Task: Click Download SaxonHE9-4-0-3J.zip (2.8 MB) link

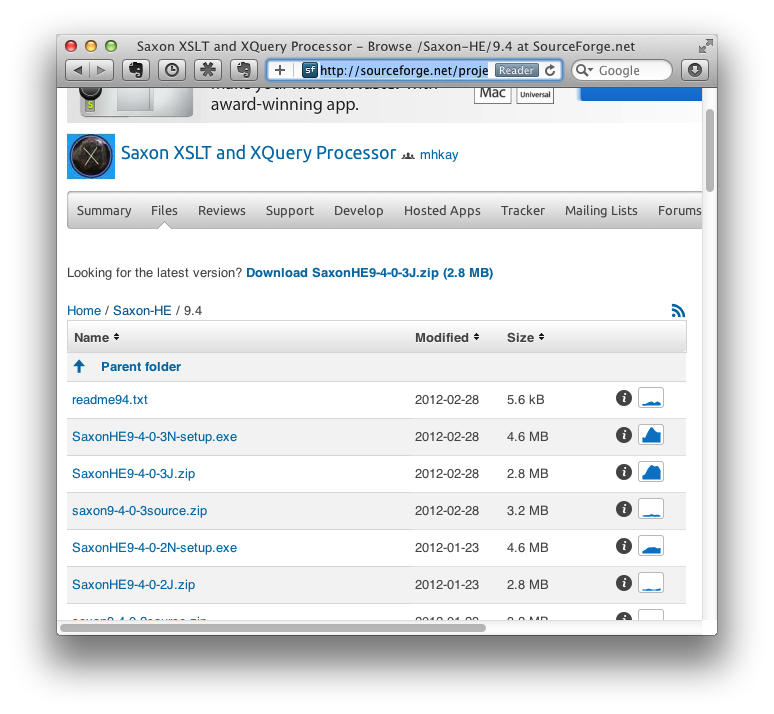Action: [x=370, y=273]
